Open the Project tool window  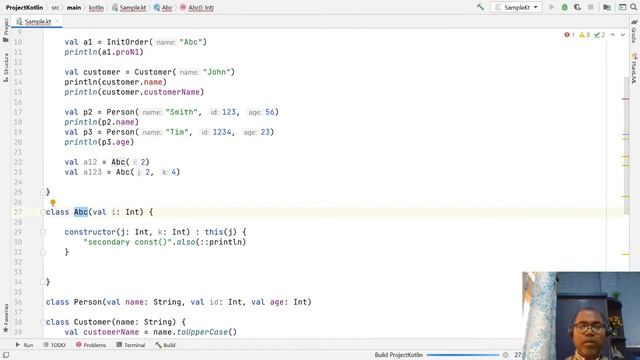(x=6, y=31)
